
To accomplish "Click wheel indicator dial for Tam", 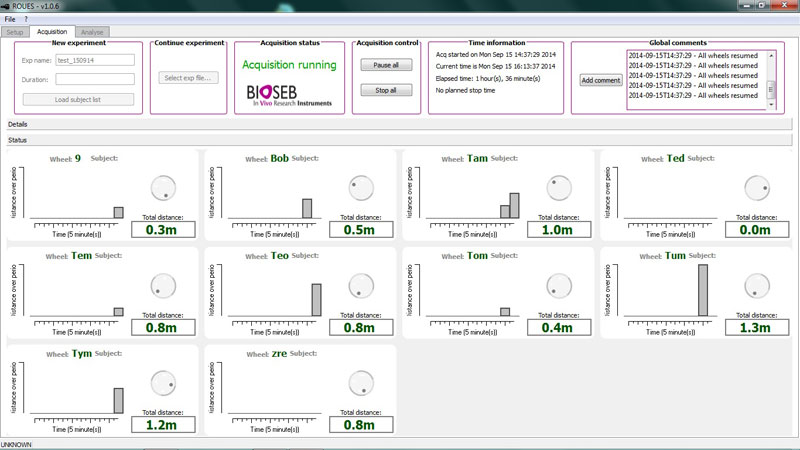I will click(x=559, y=188).
